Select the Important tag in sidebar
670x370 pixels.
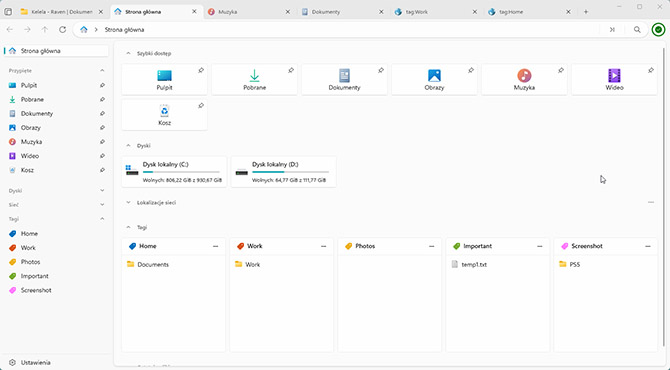[57, 276]
